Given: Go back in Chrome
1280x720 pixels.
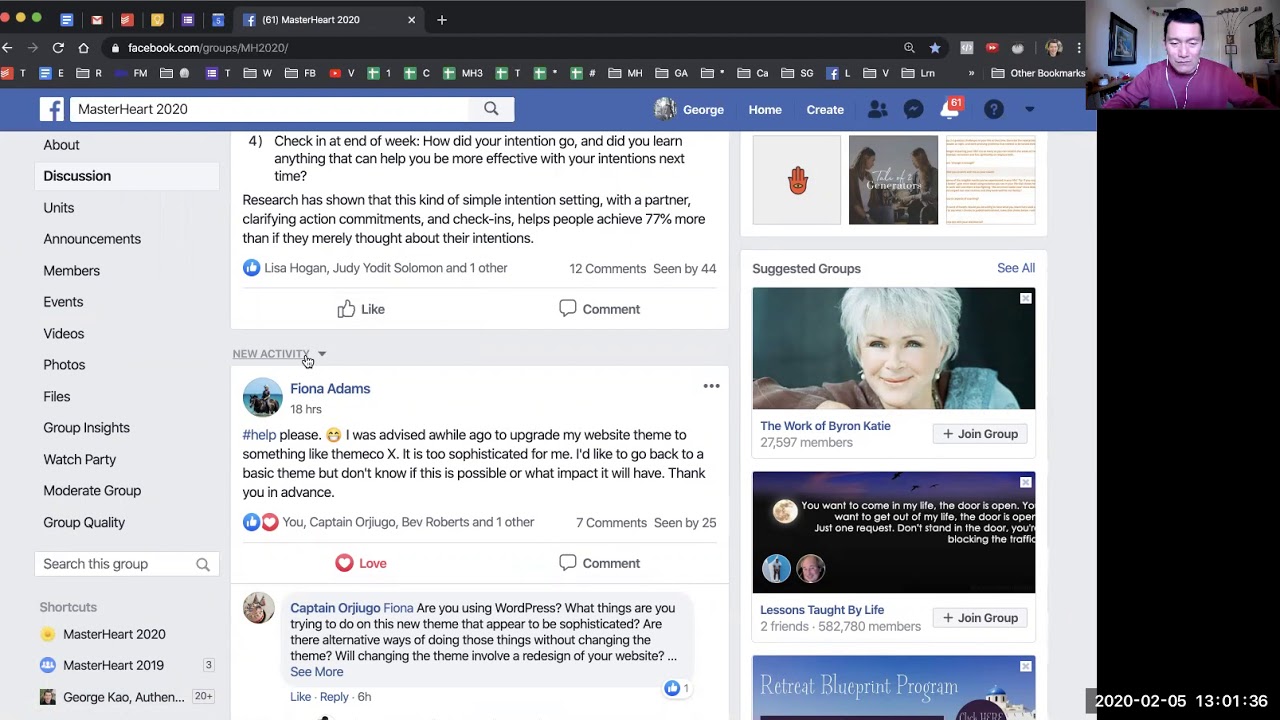Looking at the screenshot, I should pos(7,47).
